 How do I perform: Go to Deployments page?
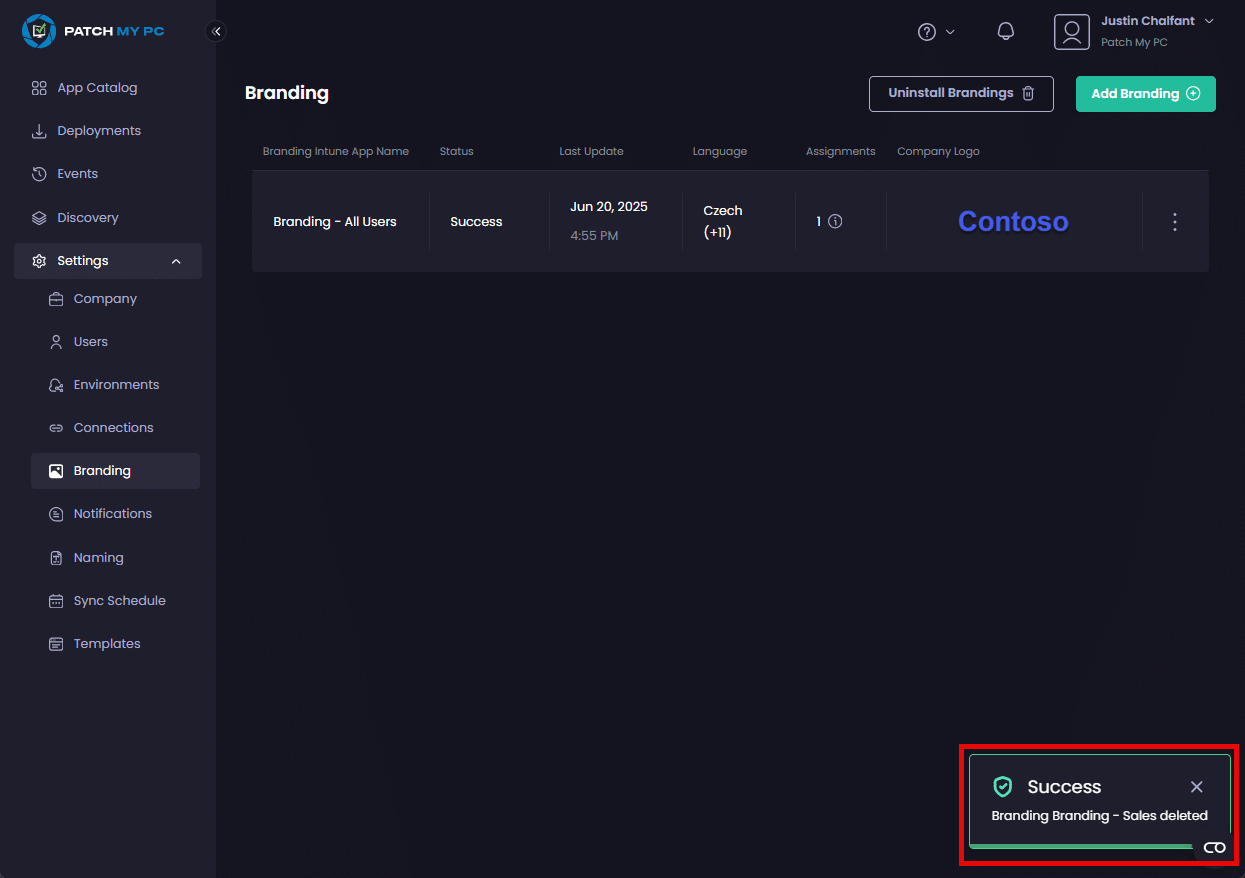click(99, 131)
